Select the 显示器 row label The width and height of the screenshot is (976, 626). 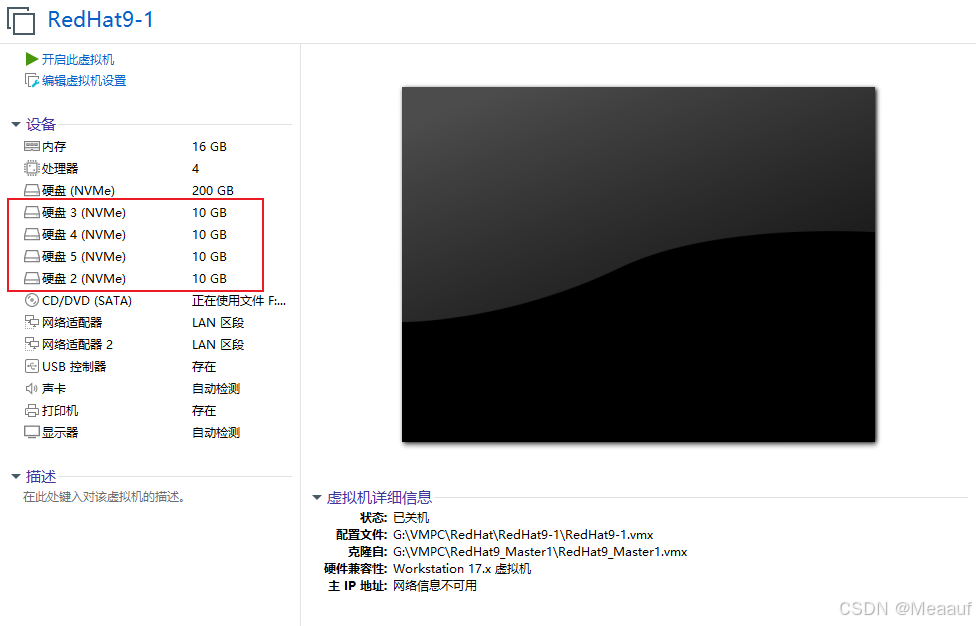click(60, 432)
